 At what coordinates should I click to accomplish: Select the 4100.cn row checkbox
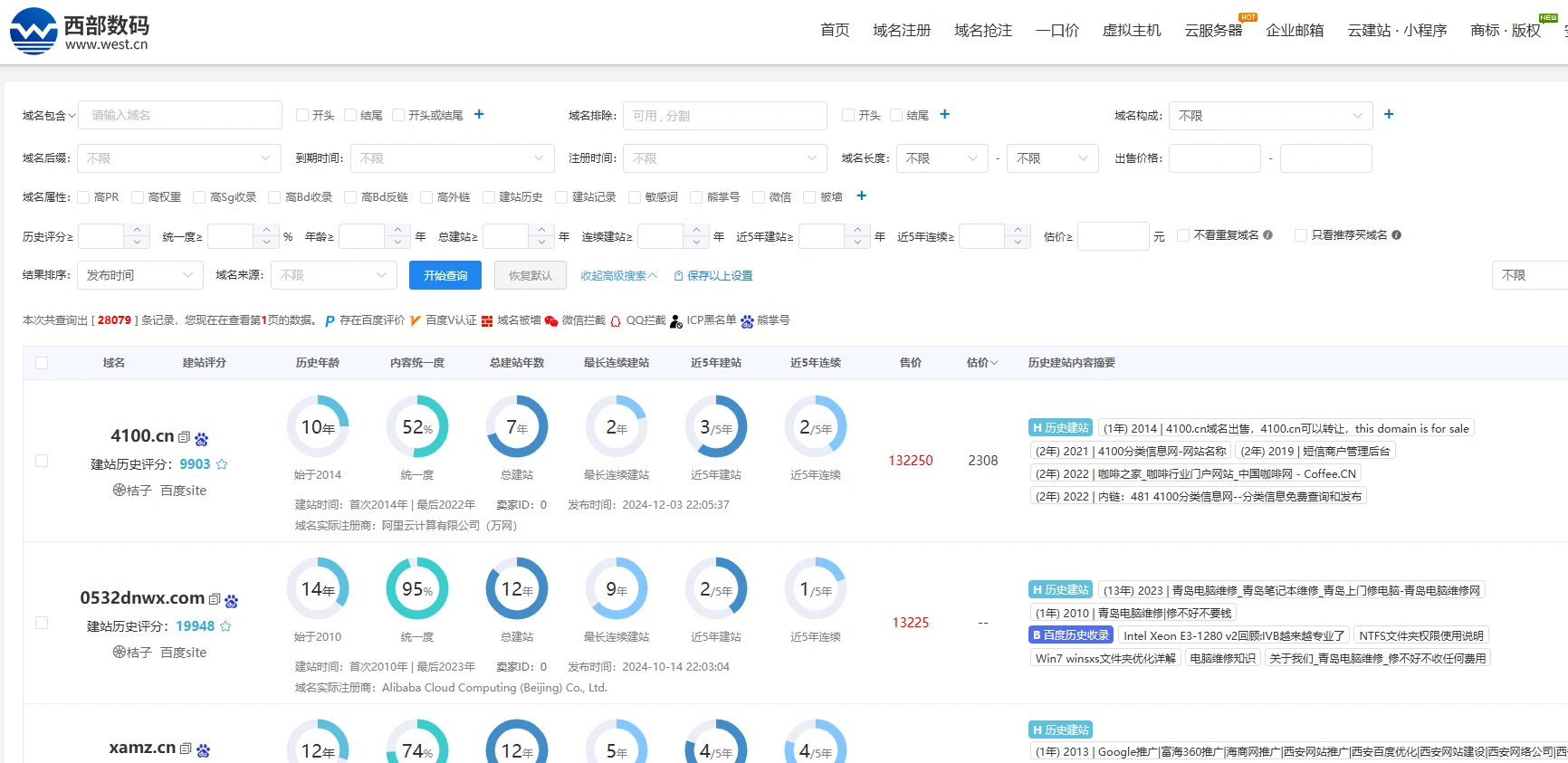pyautogui.click(x=42, y=461)
